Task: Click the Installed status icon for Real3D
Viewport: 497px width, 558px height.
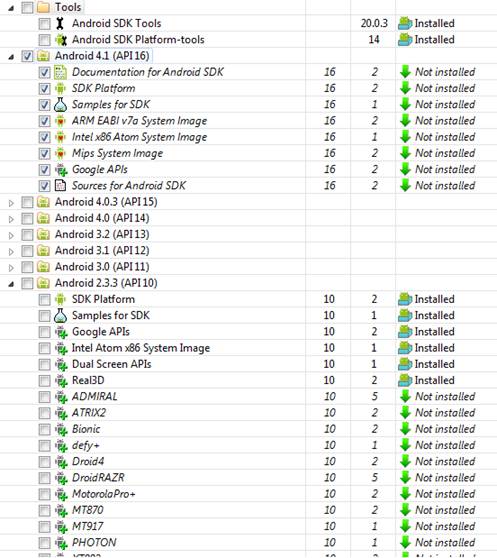Action: pos(405,380)
